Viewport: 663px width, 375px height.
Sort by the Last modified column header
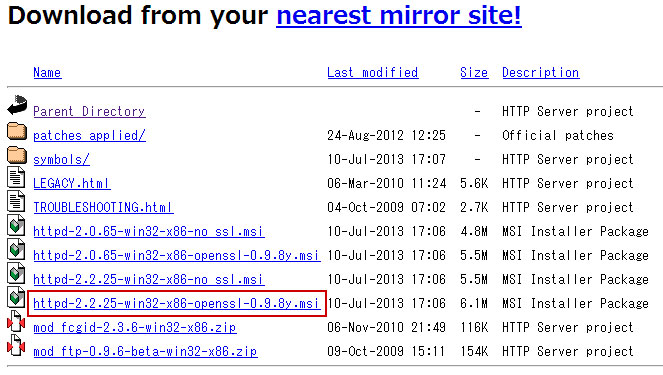373,73
